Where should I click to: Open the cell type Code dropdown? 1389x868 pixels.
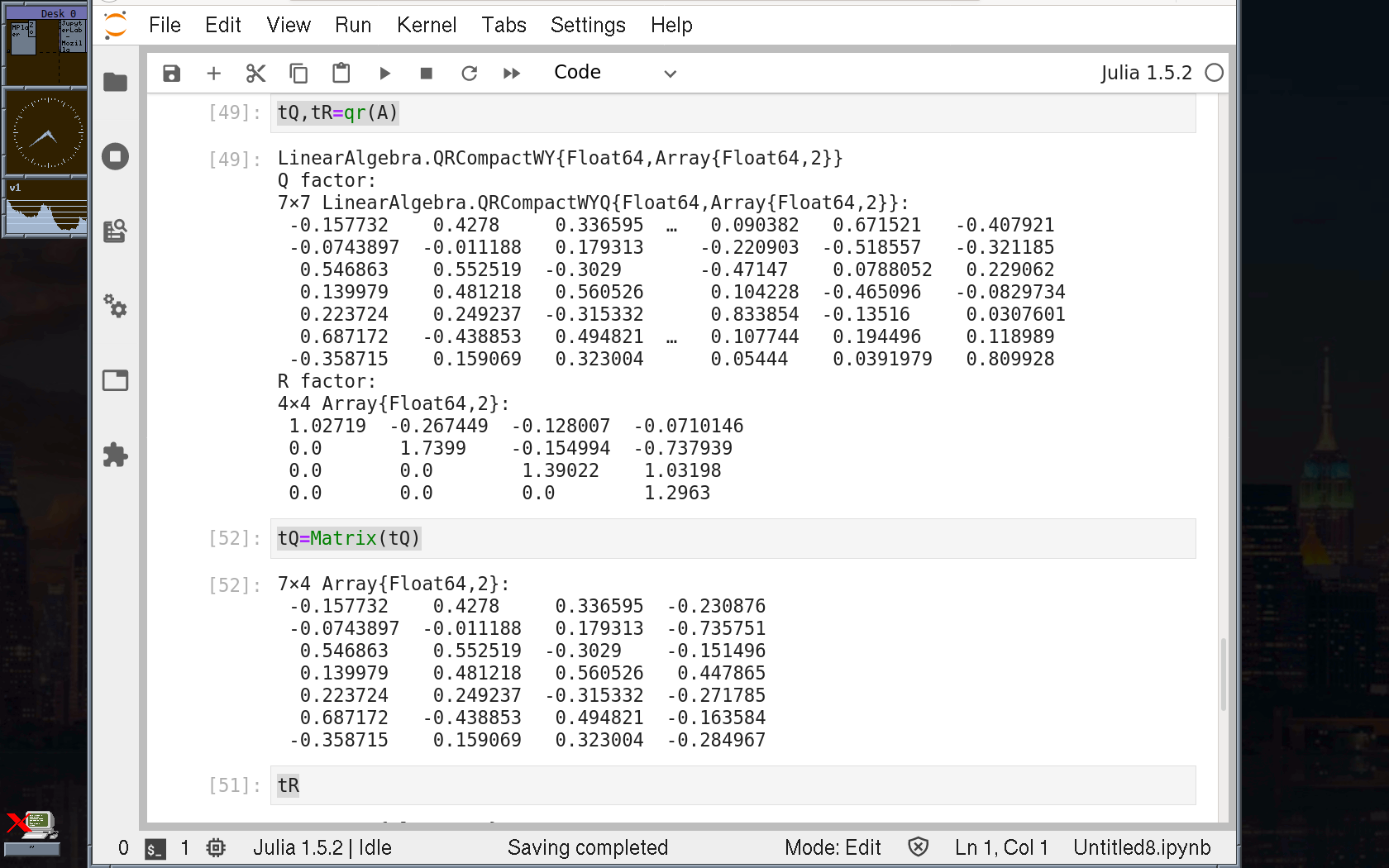pos(614,73)
